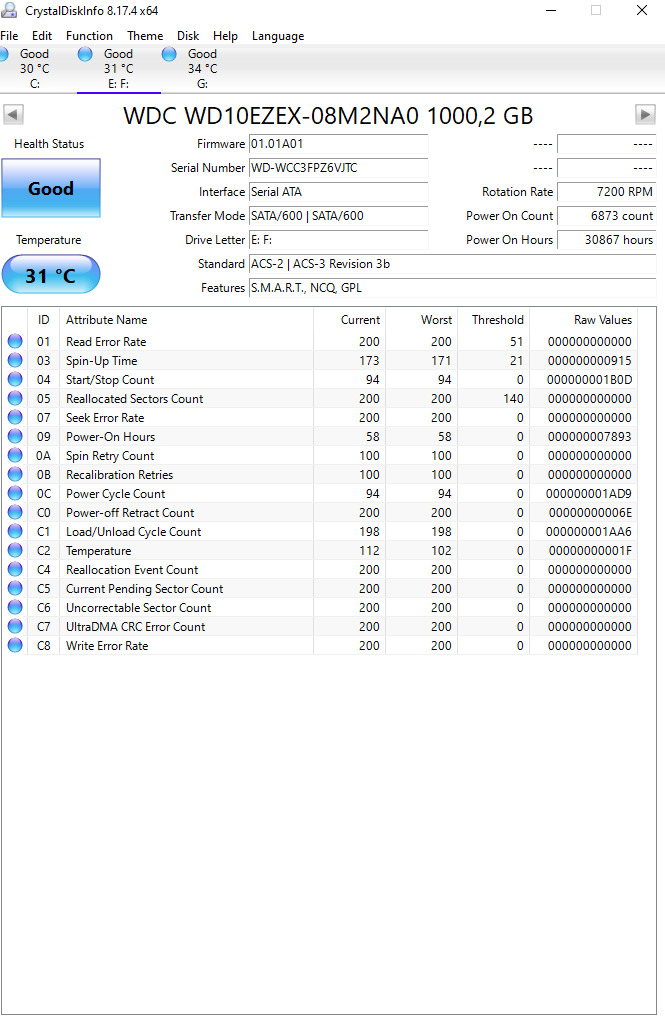Click status orb for Start/Stop Count
The height and width of the screenshot is (1023, 665).
15,379
